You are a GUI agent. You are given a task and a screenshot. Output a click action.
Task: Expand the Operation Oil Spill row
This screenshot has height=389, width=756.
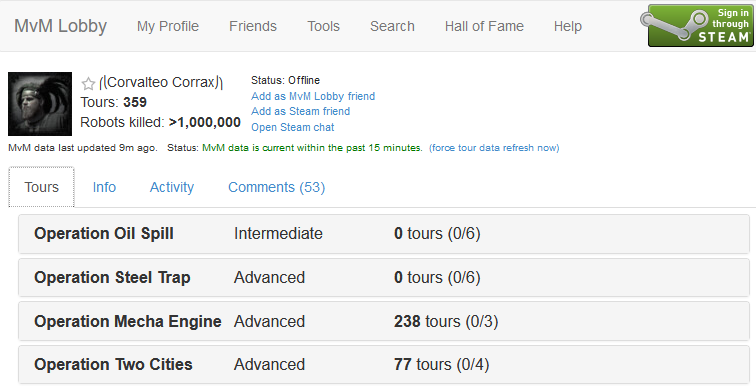pyautogui.click(x=384, y=234)
